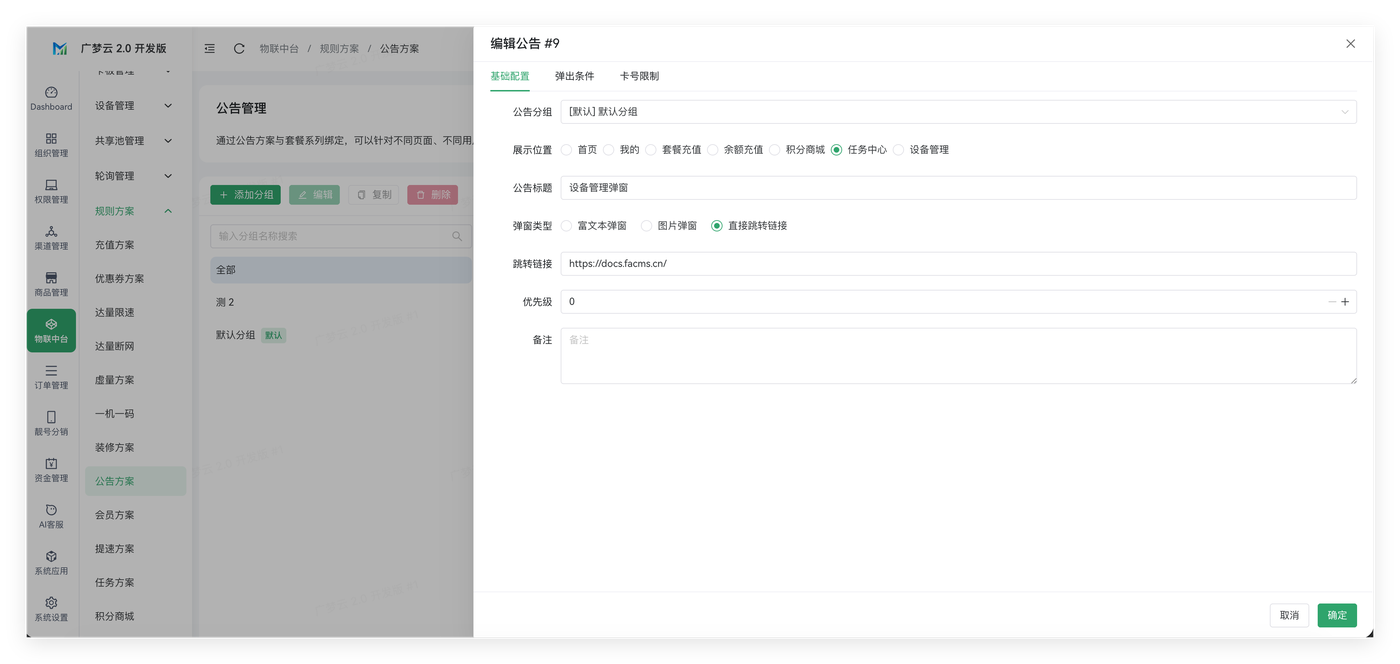This screenshot has width=1400, height=664.
Task: Switch to 卡号限制 tab
Action: (x=639, y=76)
